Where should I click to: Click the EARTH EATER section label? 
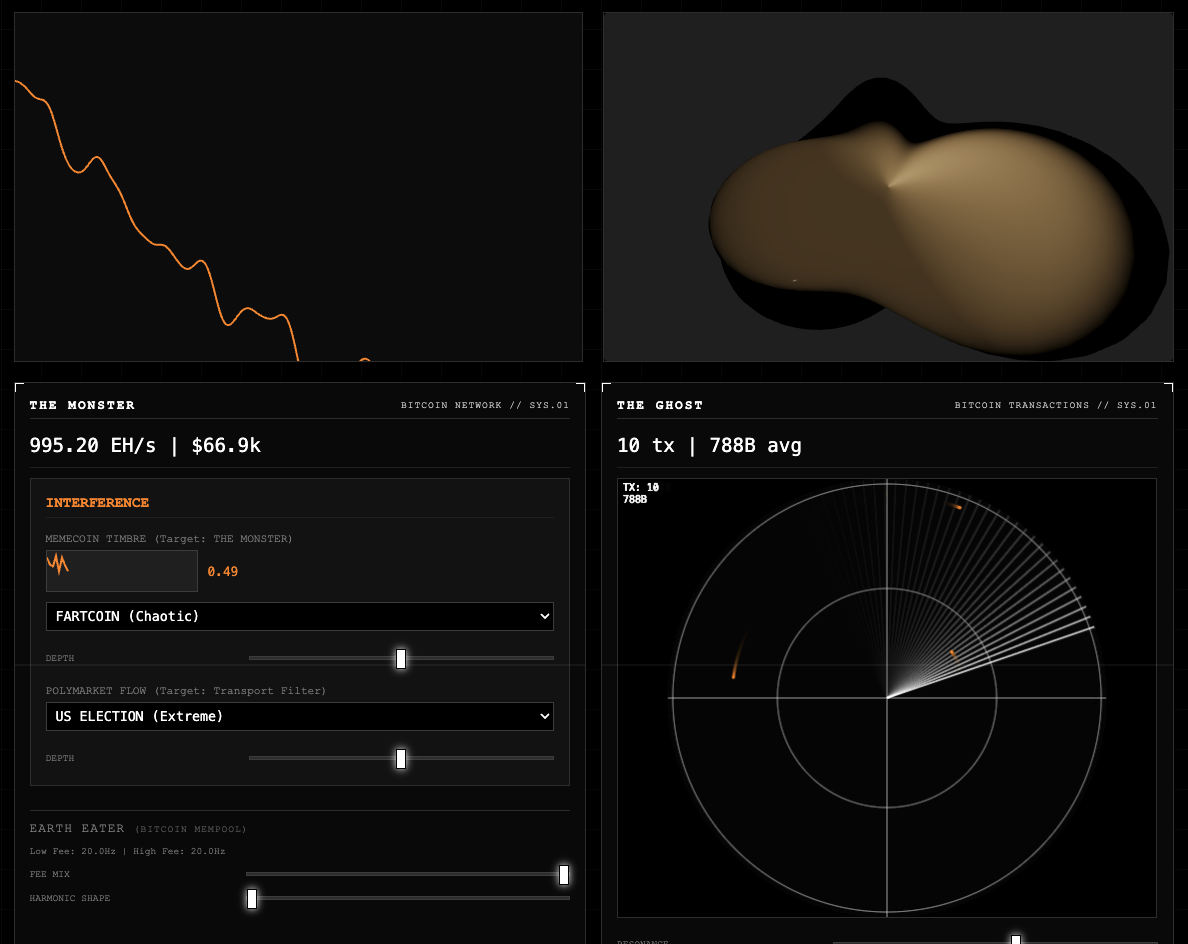77,828
